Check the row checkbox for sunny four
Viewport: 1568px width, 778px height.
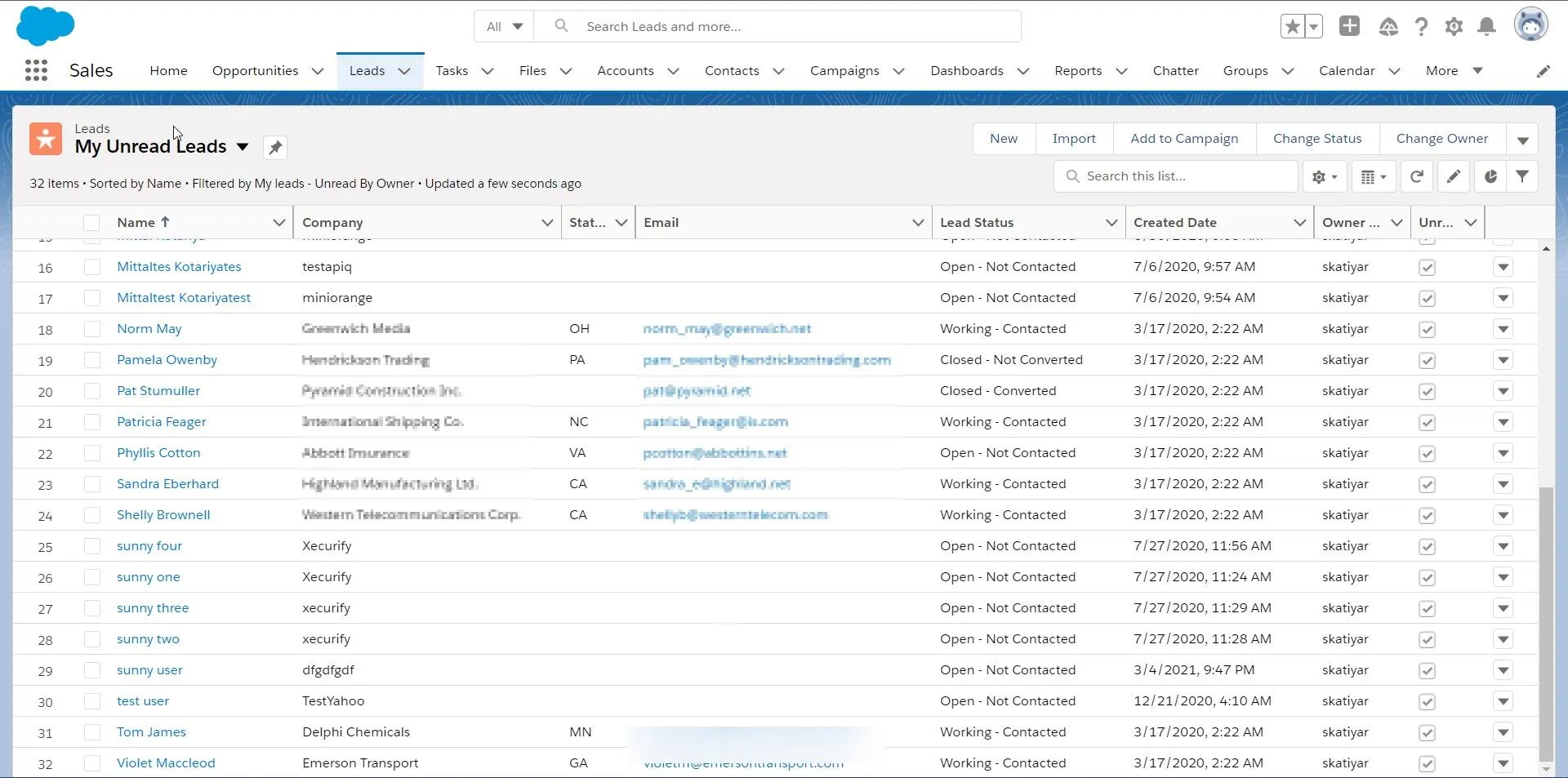tap(92, 546)
